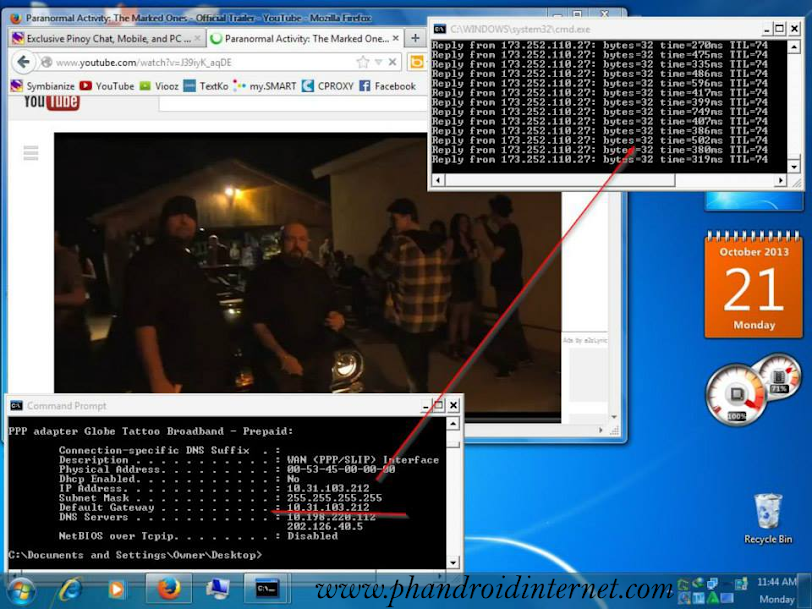Image resolution: width=812 pixels, height=609 pixels.
Task: Close the Command Prompt window
Action: click(x=453, y=405)
